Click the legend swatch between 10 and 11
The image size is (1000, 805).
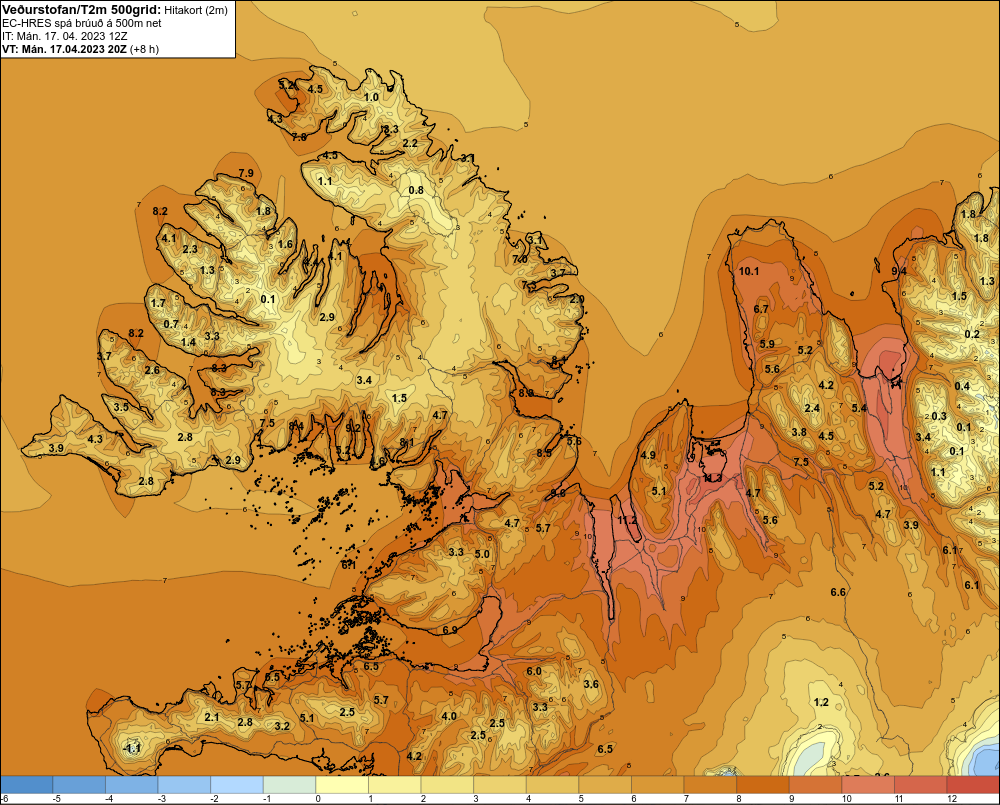(x=868, y=784)
